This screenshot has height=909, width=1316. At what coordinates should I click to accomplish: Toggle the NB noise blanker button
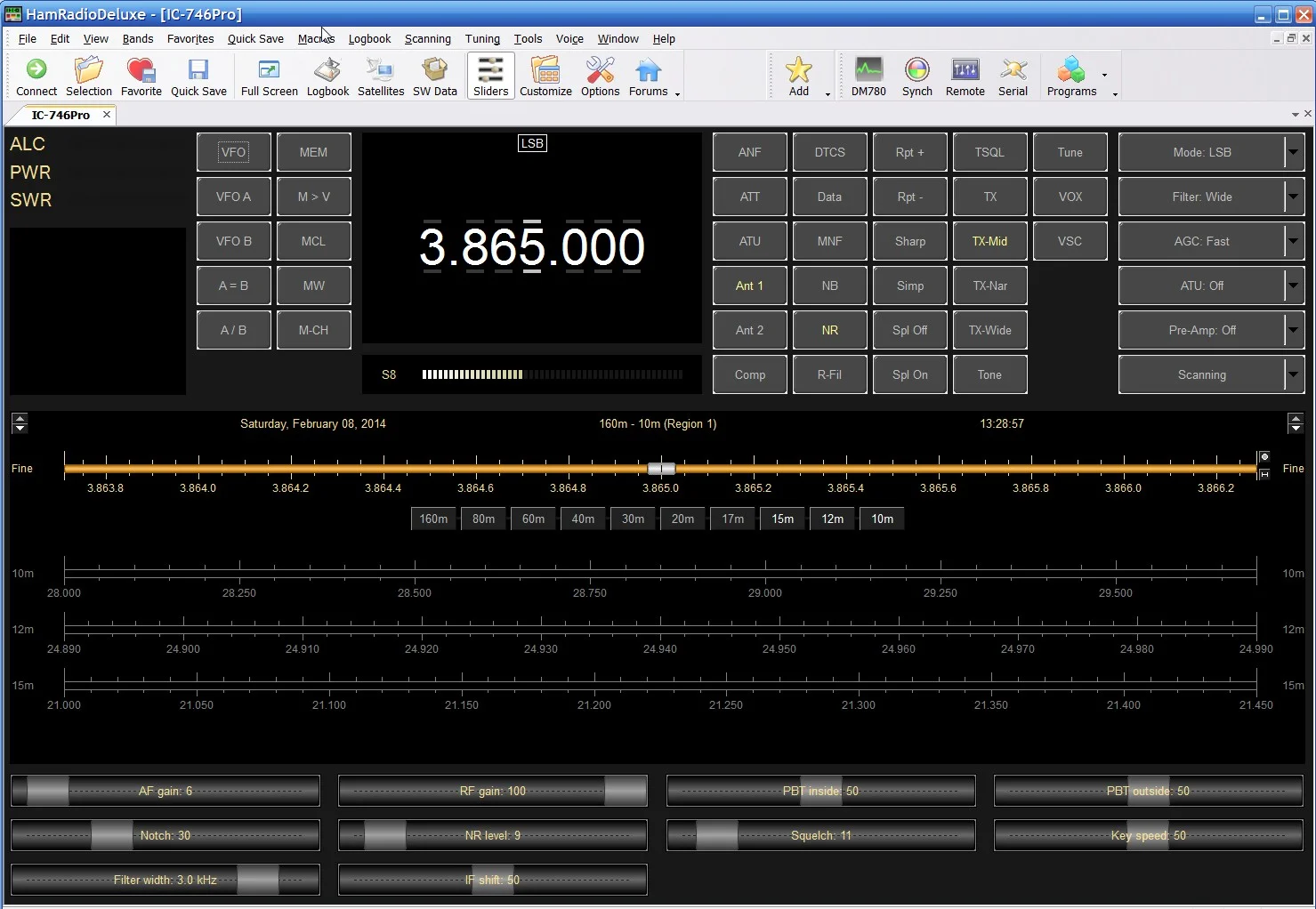pos(830,286)
